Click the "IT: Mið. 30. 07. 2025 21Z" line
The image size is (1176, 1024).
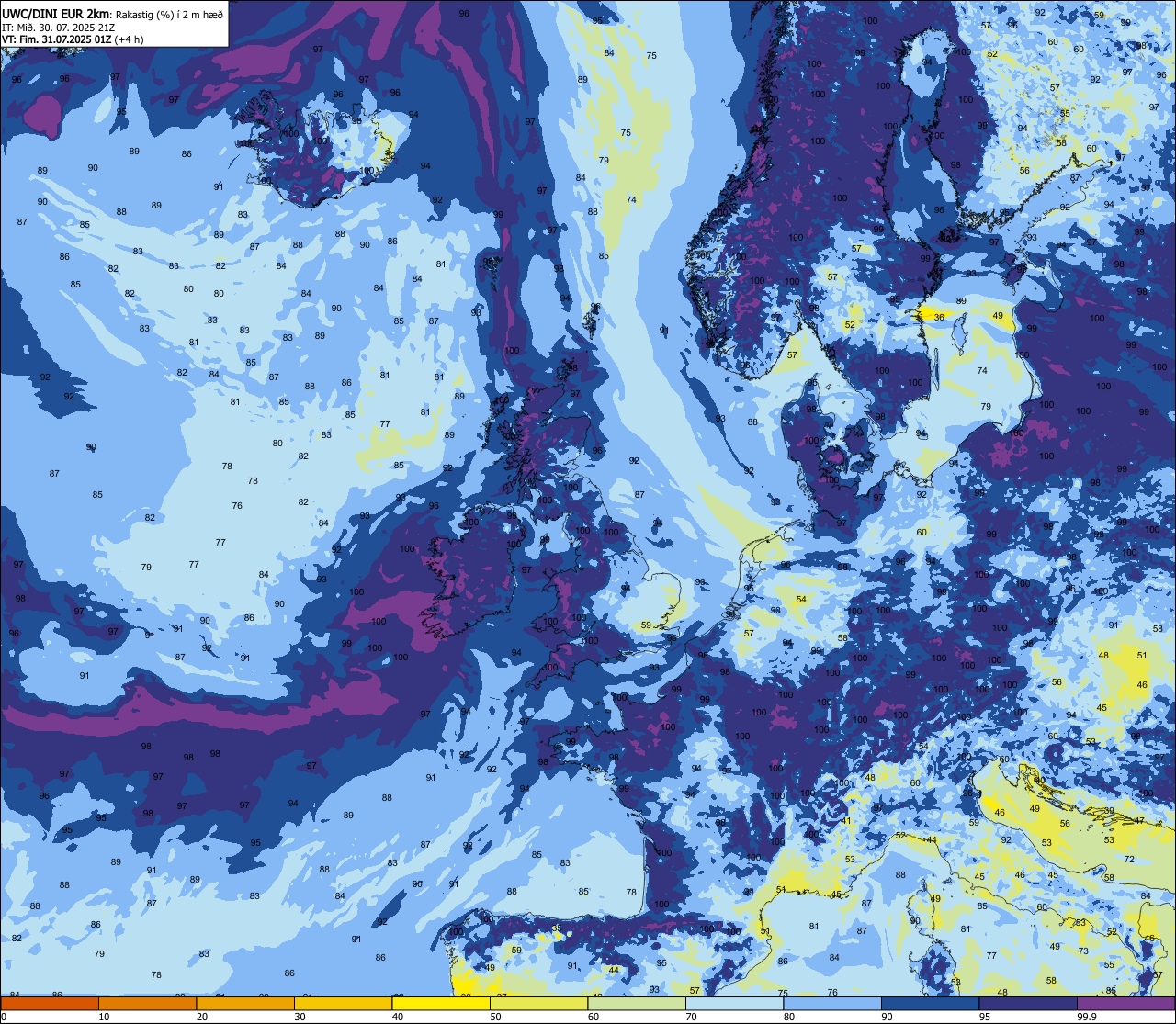[59, 27]
